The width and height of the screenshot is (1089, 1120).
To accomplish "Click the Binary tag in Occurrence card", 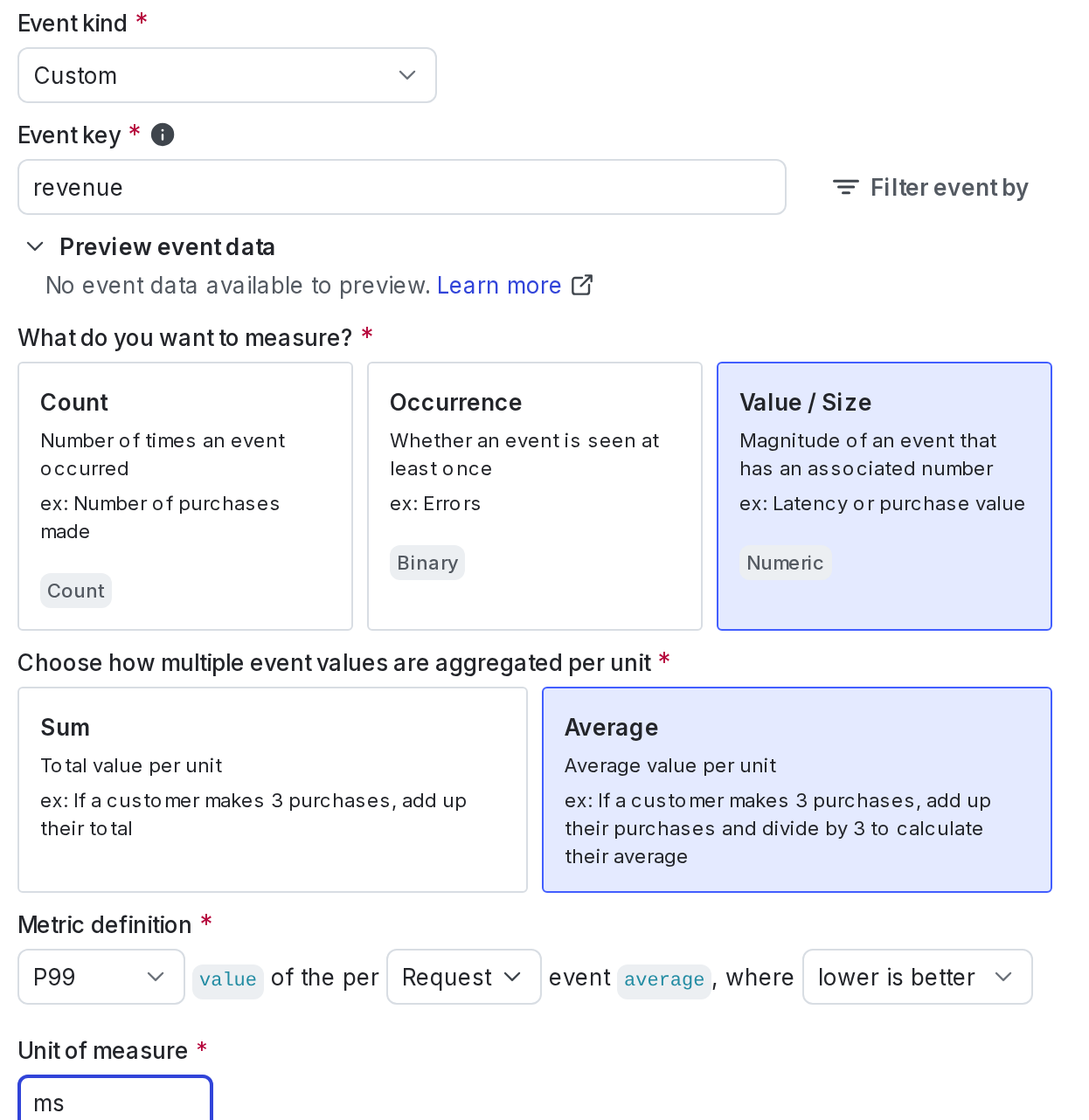I will point(427,563).
